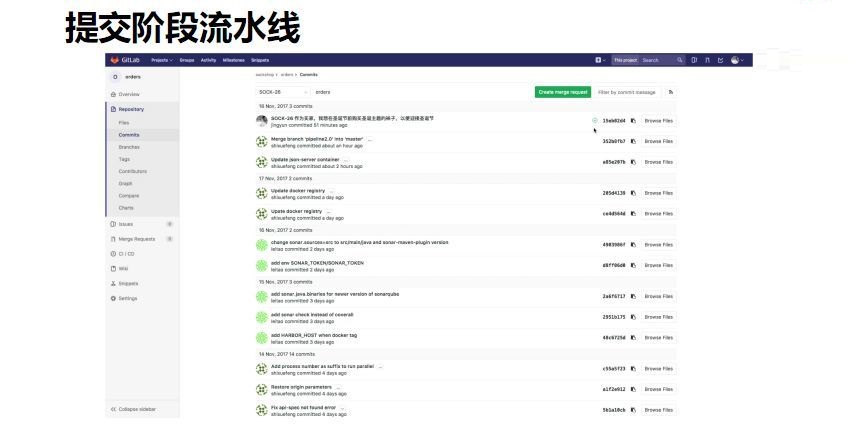Open the 'add HARBOR_HOST when docker tag' commit

click(314, 335)
